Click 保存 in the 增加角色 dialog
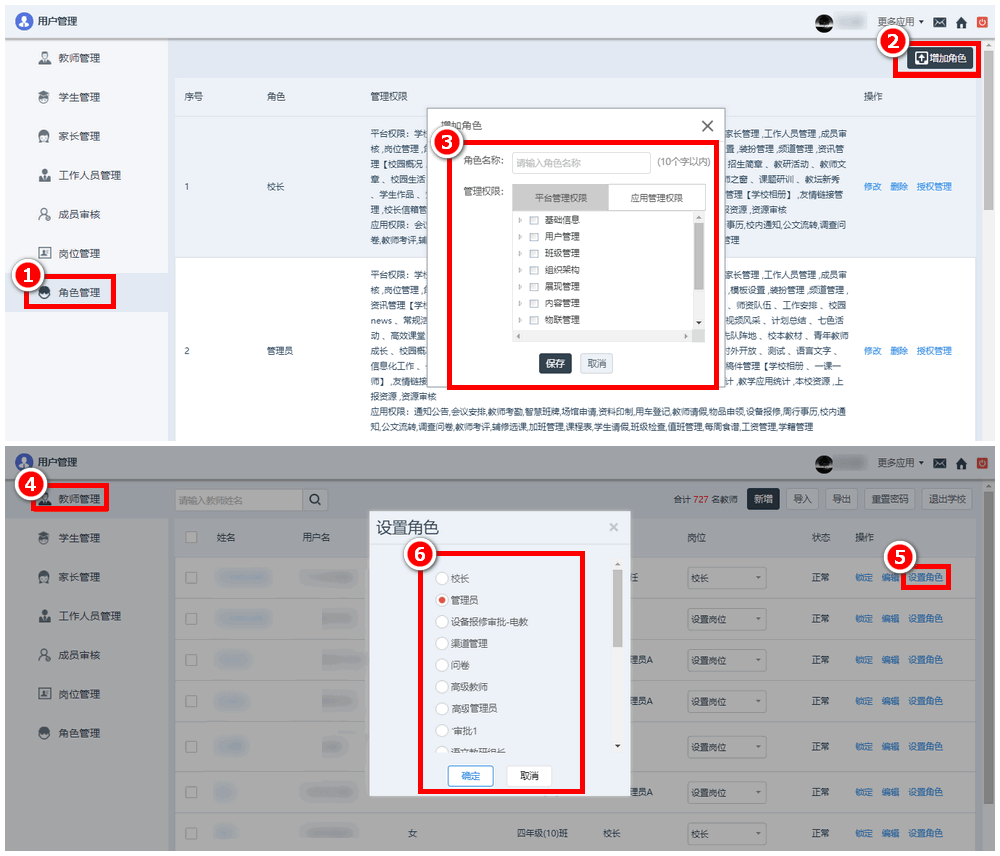The width and height of the screenshot is (1000, 856). click(555, 363)
